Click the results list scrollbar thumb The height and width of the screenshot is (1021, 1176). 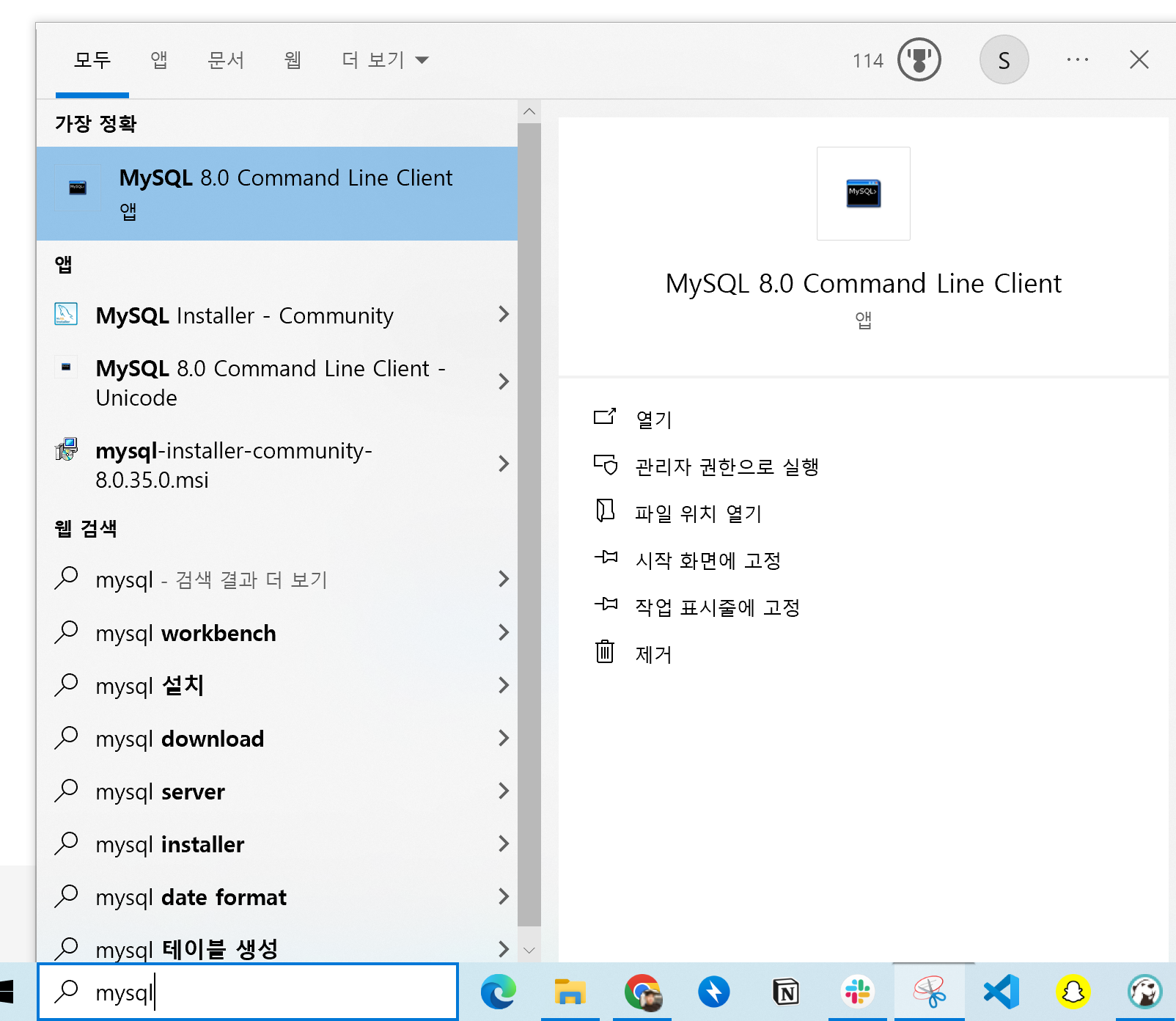[x=529, y=524]
